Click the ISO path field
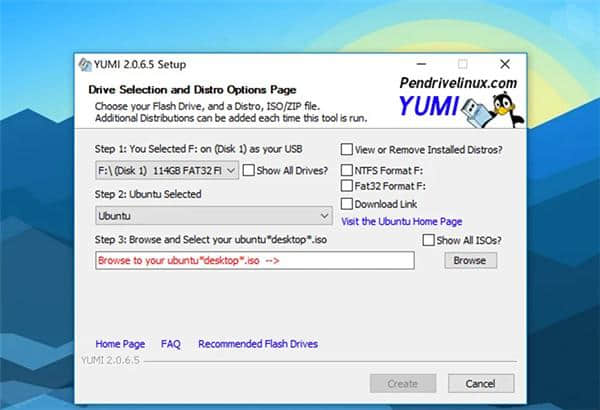The image size is (600, 410). point(254,260)
